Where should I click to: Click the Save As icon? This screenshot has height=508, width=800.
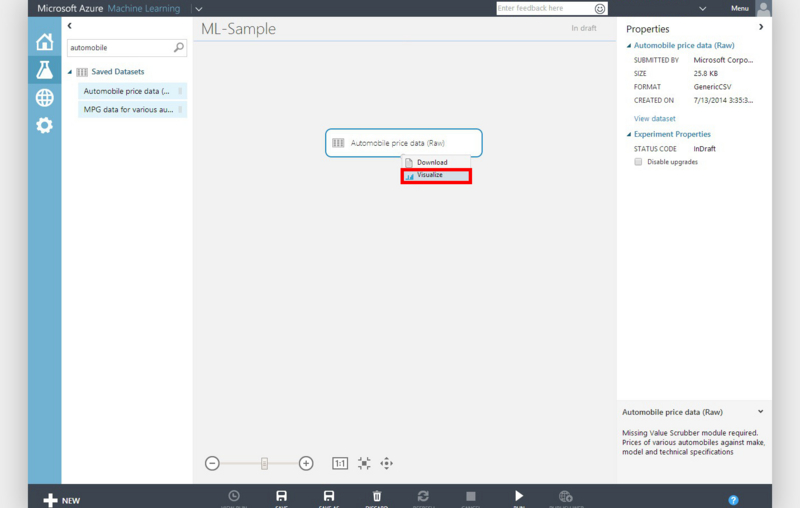pos(329,496)
